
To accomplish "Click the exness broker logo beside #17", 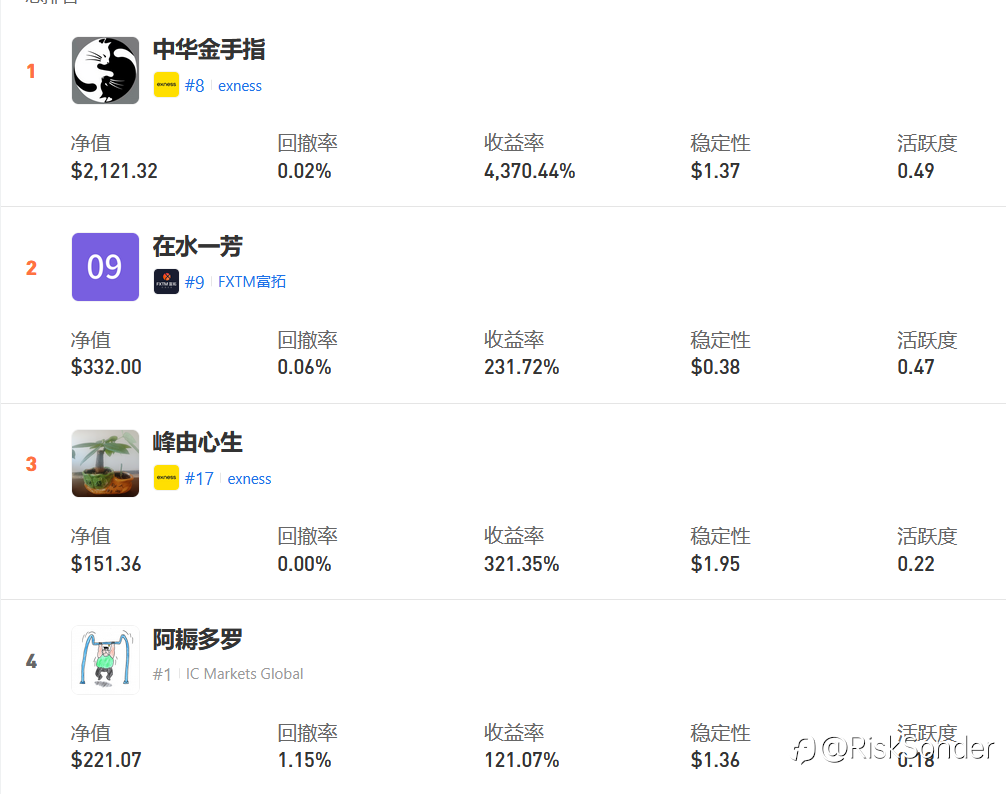I will pyautogui.click(x=166, y=478).
